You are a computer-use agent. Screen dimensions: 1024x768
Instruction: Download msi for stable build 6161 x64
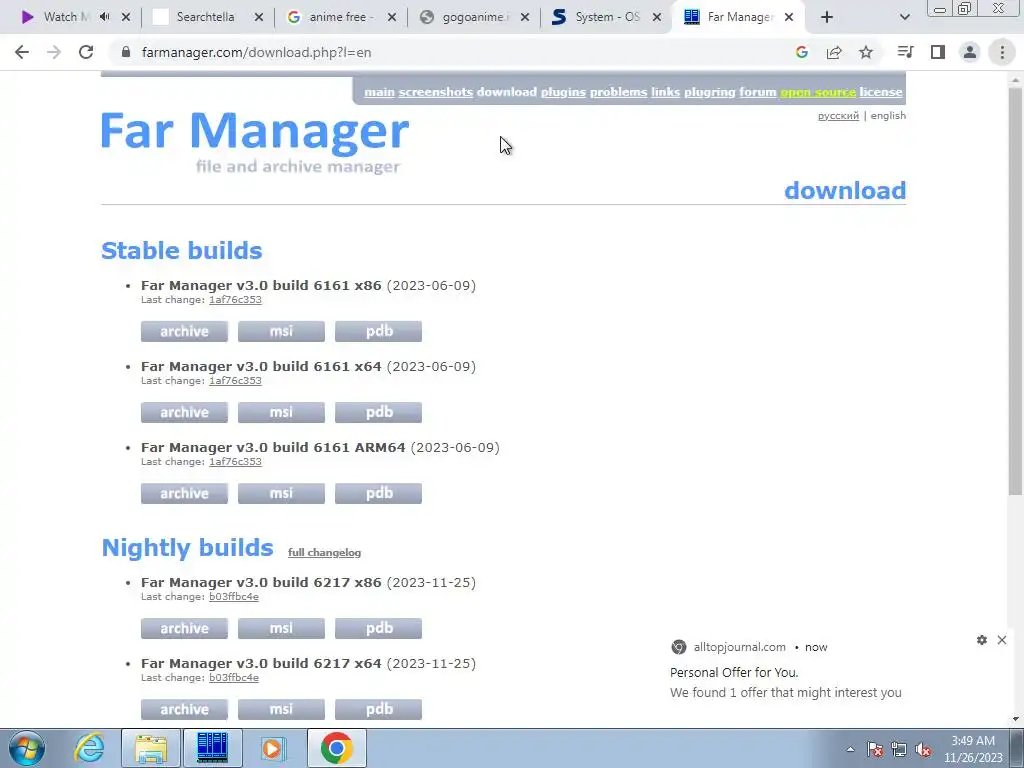click(281, 412)
